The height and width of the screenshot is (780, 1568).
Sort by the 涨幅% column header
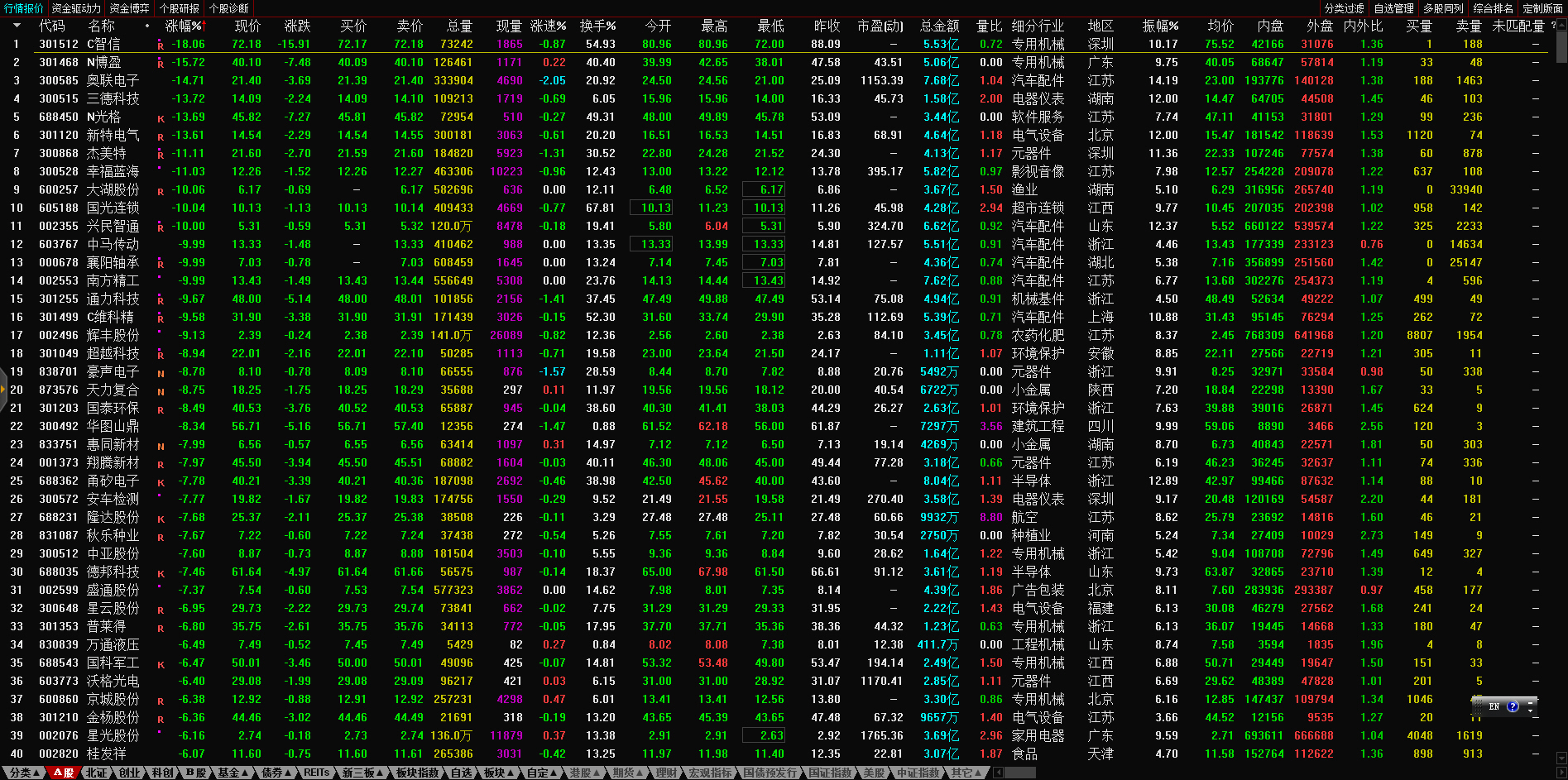(183, 26)
